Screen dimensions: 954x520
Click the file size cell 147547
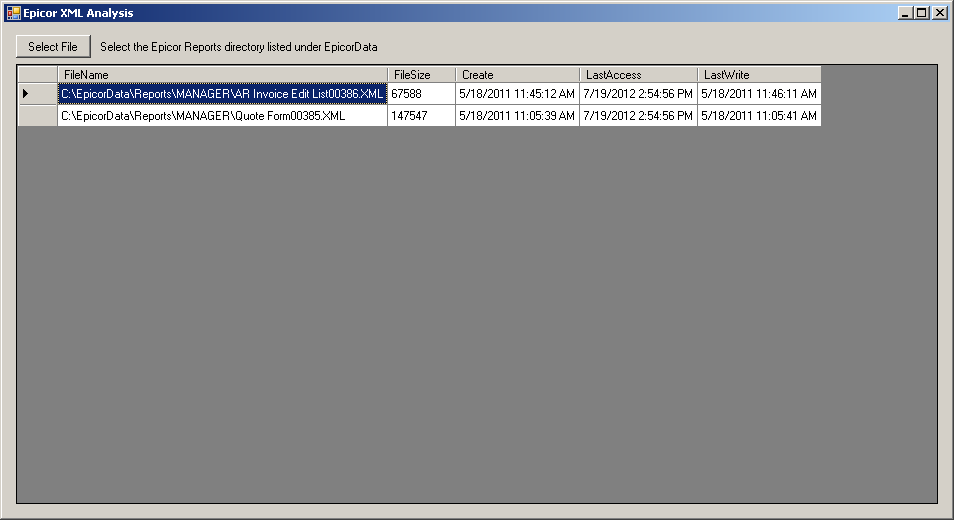[421, 116]
